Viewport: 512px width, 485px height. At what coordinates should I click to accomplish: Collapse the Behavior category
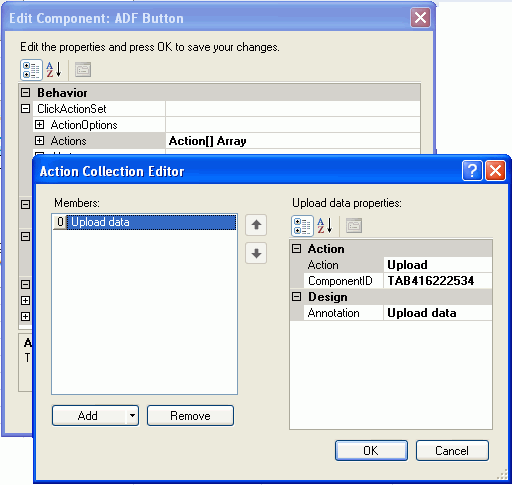coord(26,92)
